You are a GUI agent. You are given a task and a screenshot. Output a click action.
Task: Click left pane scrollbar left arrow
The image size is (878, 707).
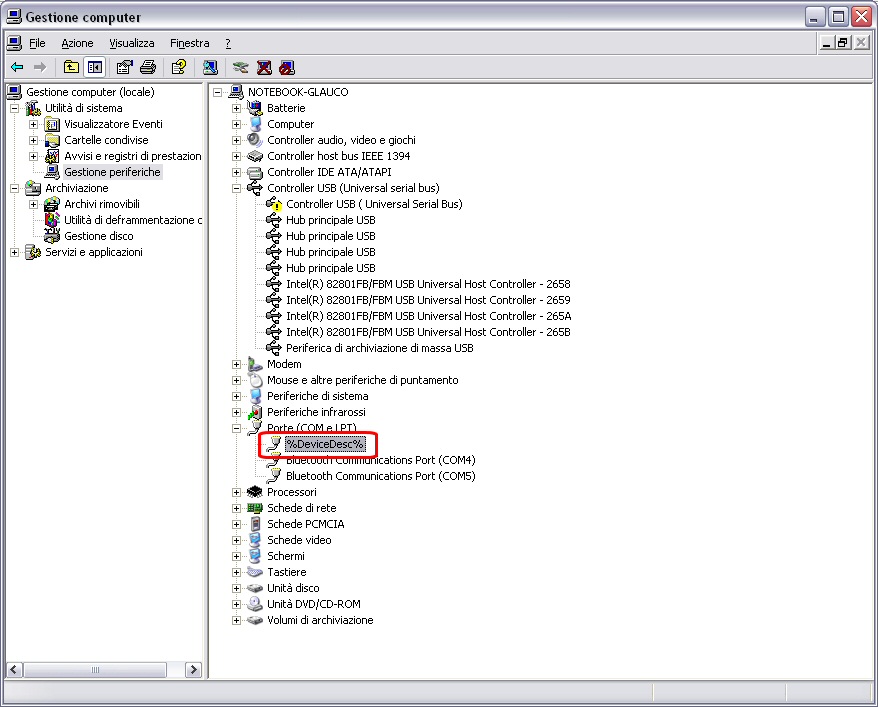pyautogui.click(x=15, y=669)
